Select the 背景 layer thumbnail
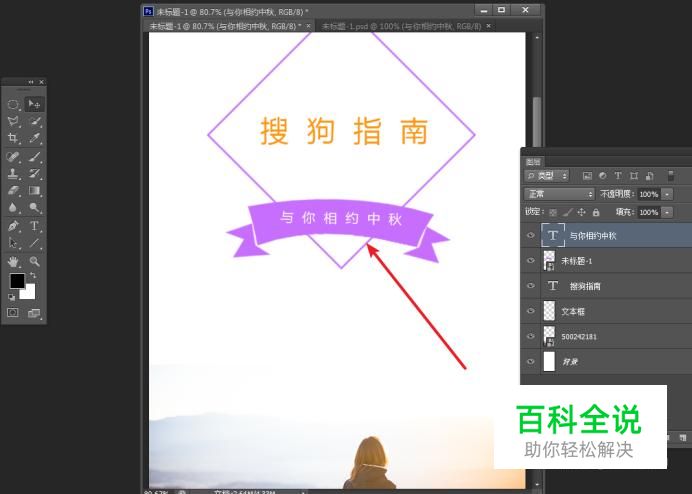The height and width of the screenshot is (494, 692). click(549, 362)
